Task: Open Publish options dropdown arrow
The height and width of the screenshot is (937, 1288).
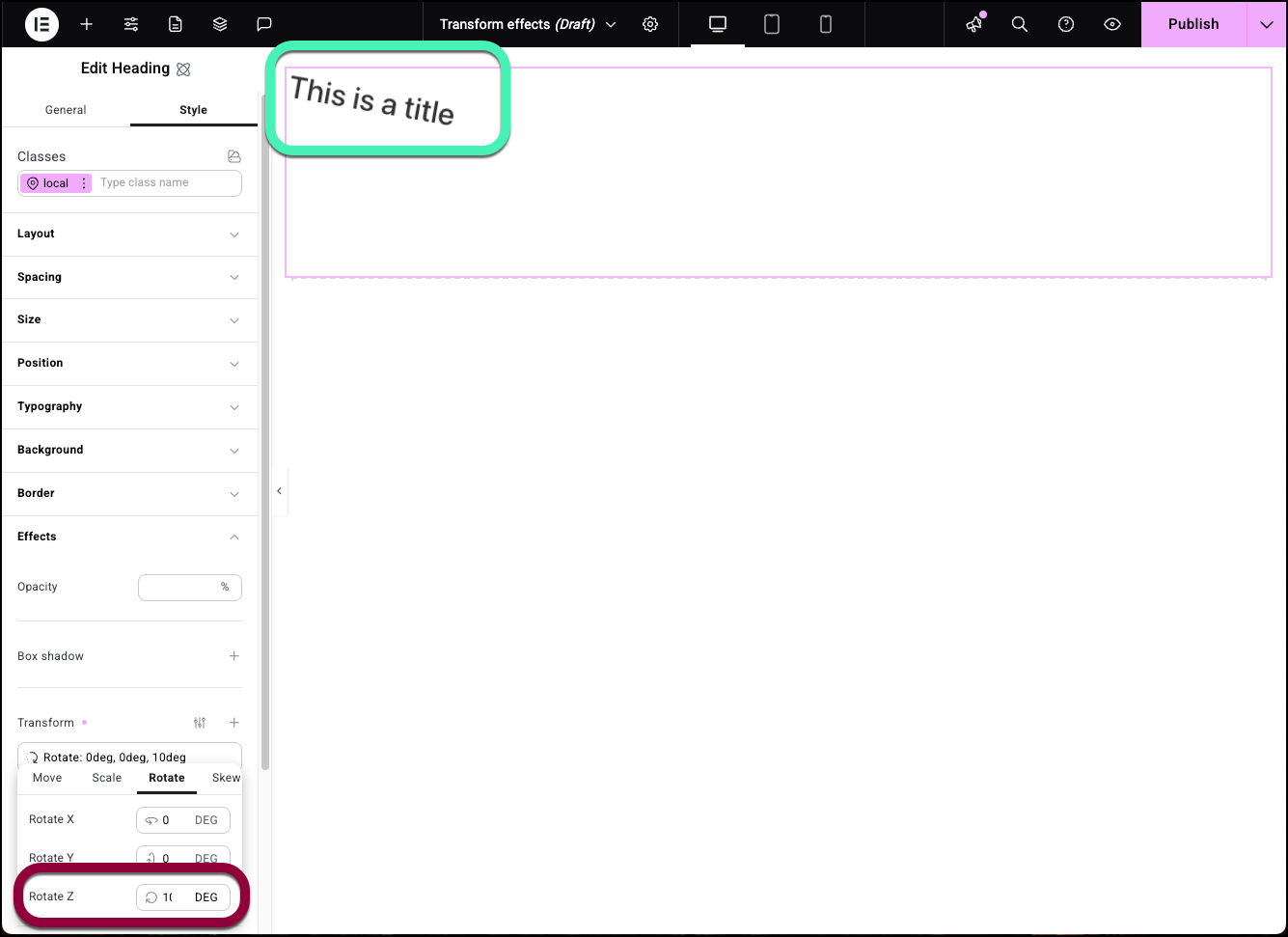Action: coord(1267,24)
